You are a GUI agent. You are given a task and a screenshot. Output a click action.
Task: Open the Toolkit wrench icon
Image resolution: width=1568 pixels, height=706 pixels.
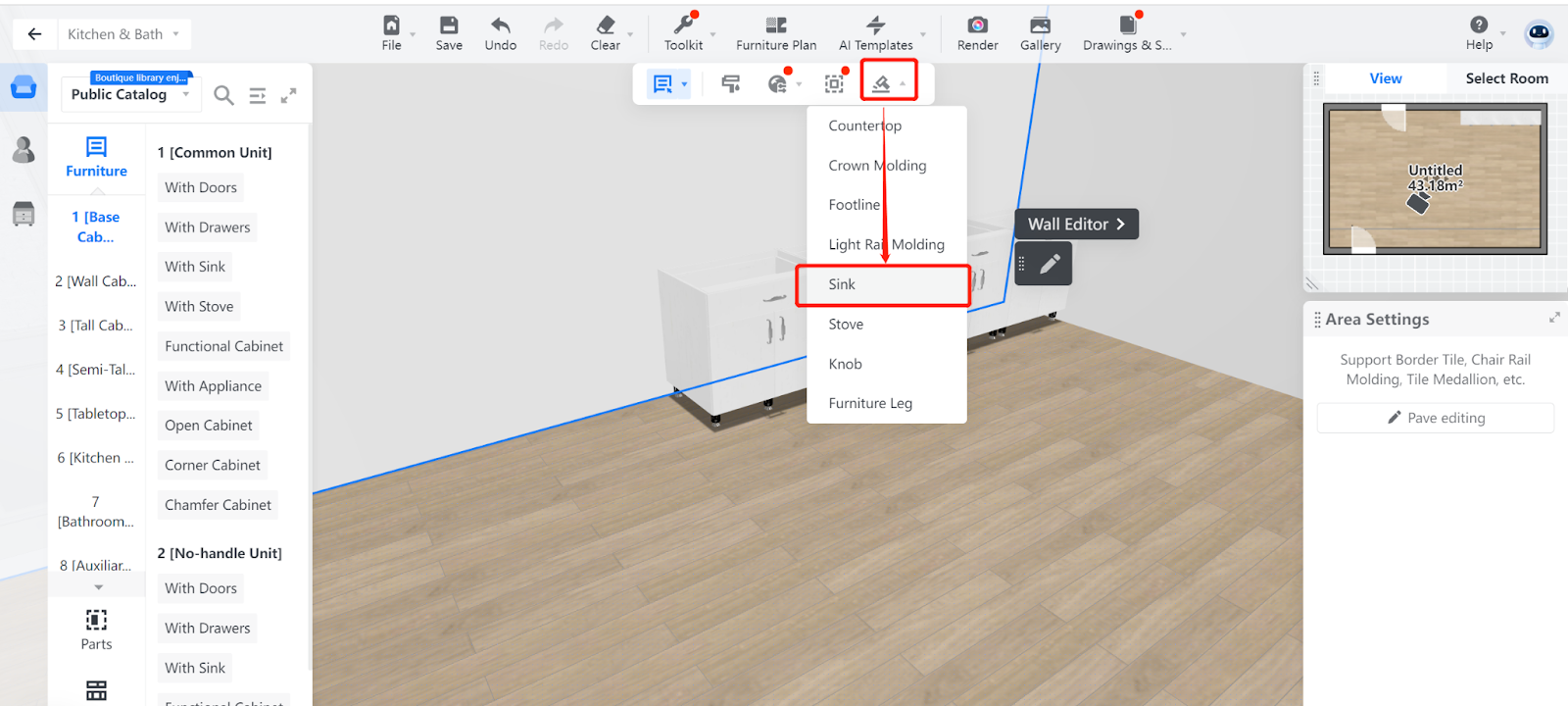684,25
